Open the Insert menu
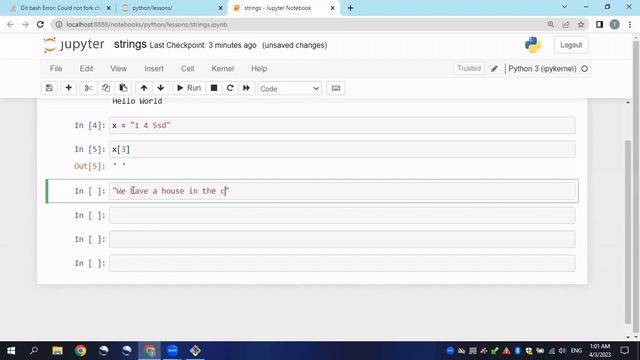The image size is (640, 360). pyautogui.click(x=154, y=69)
